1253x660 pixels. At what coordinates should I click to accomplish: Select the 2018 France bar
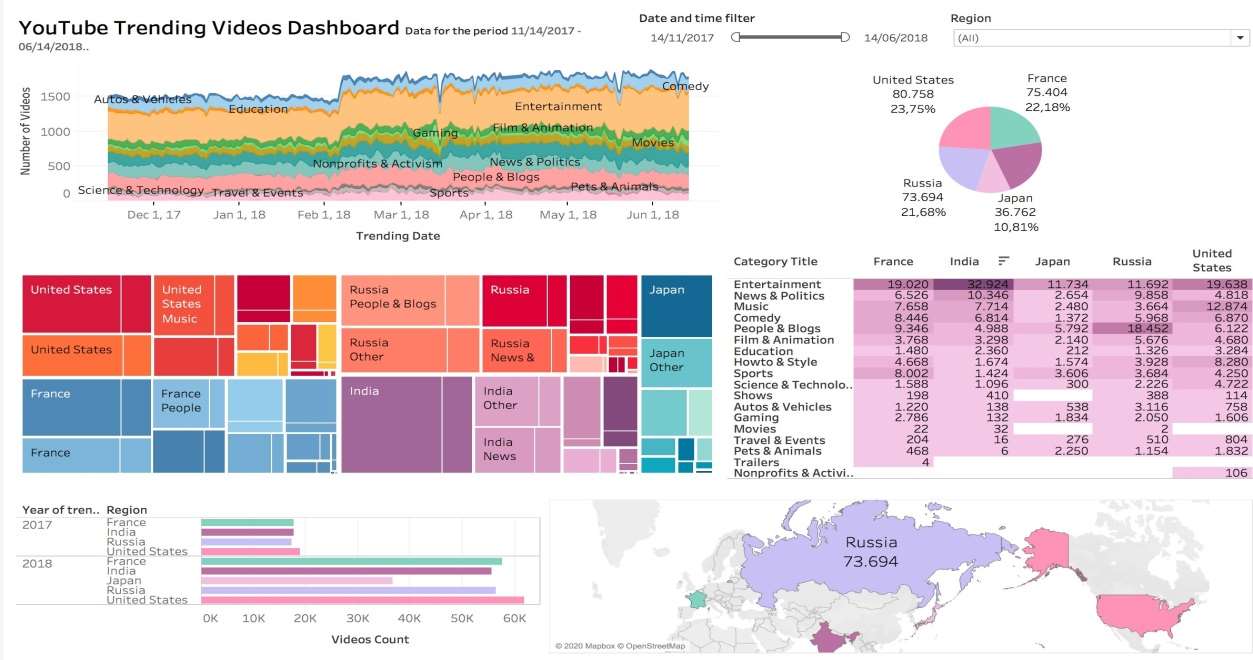coord(351,562)
